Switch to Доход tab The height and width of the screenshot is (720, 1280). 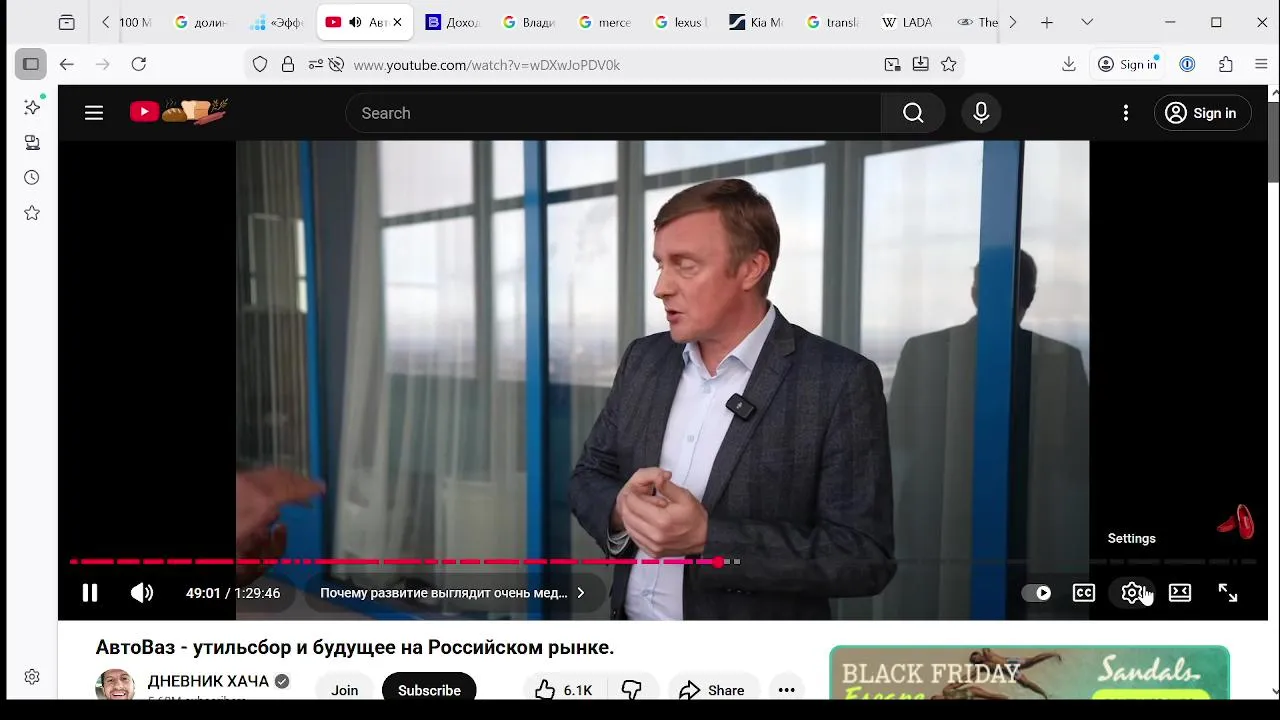click(x=452, y=22)
